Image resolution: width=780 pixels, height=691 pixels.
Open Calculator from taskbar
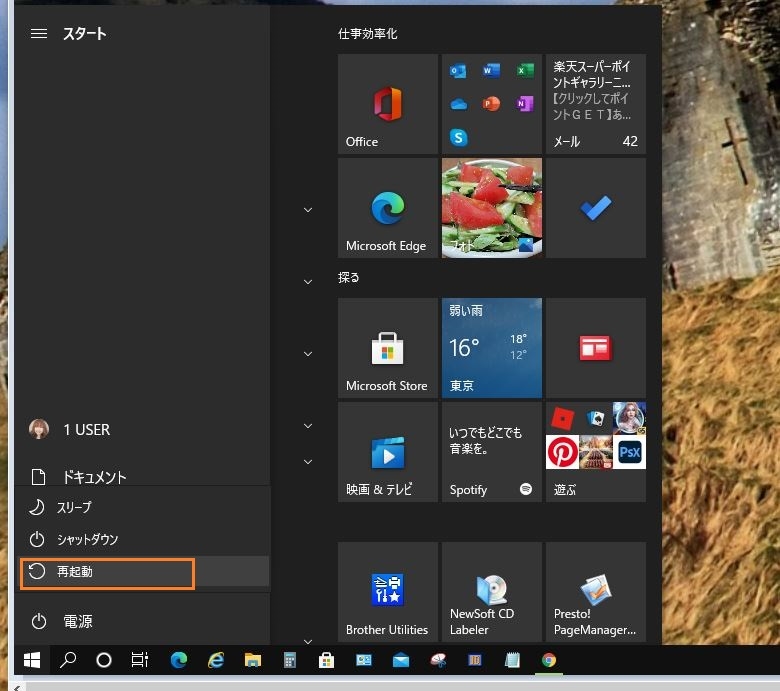(x=290, y=660)
